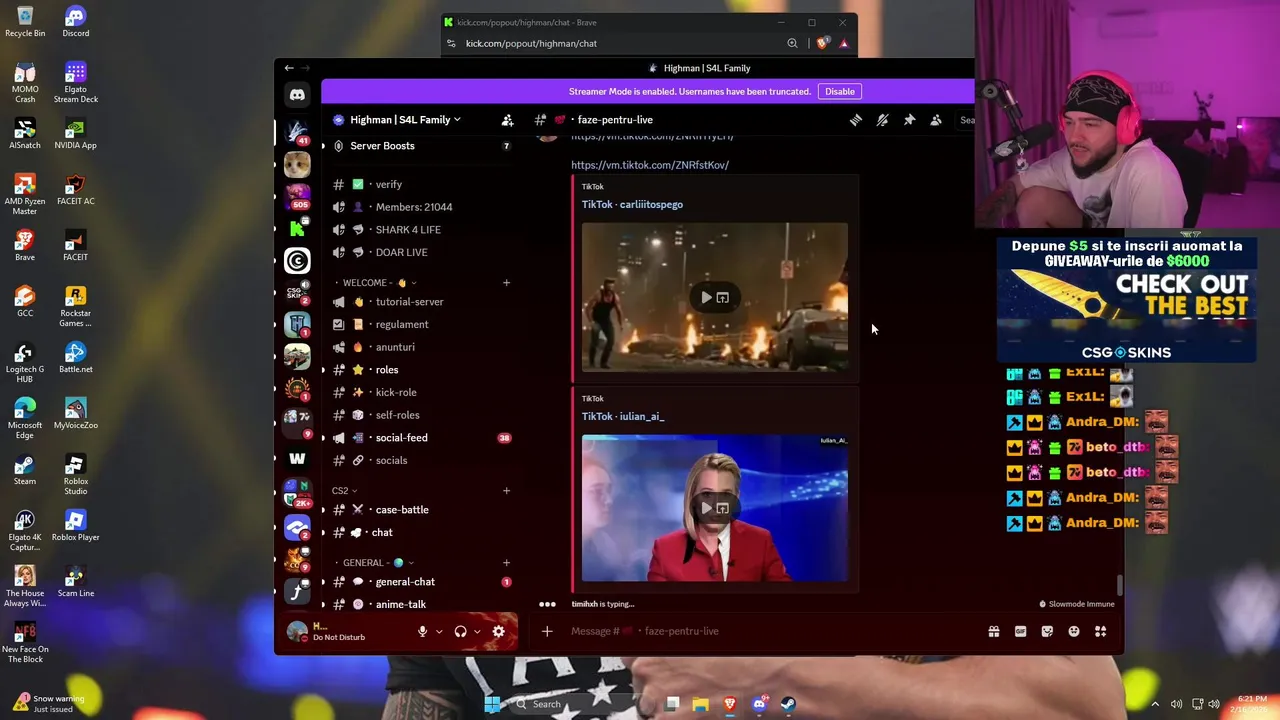Open Discord direct messages home icon
The height and width of the screenshot is (720, 1280).
click(297, 95)
